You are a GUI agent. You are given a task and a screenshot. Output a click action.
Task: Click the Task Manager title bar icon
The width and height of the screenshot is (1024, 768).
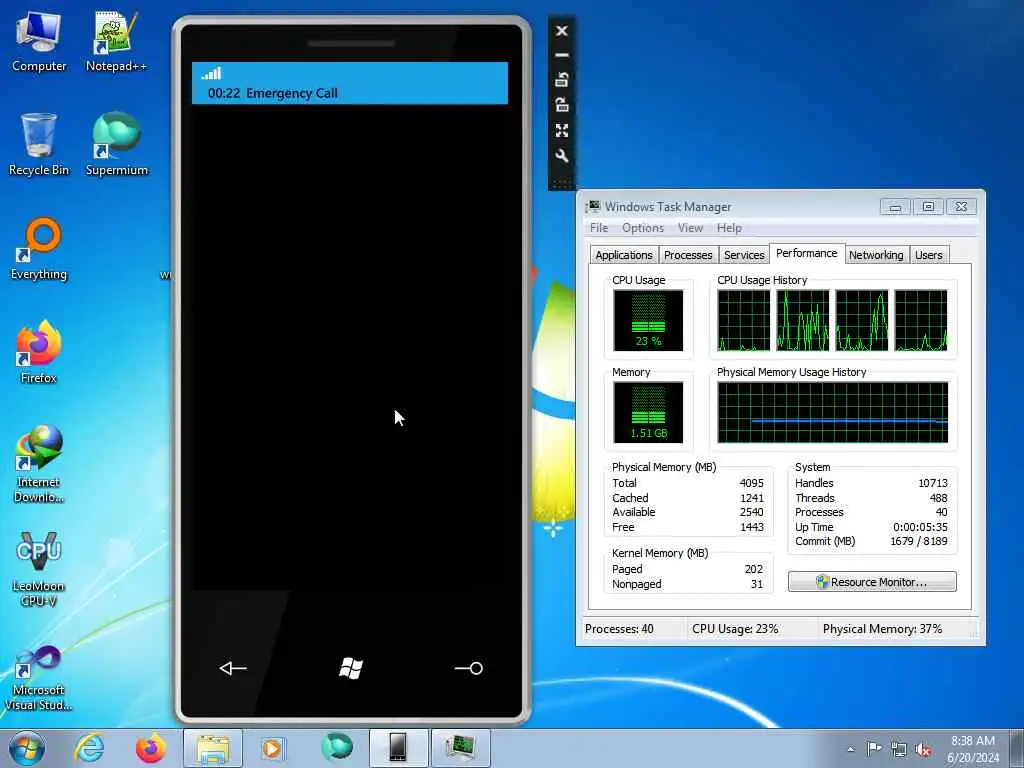592,206
